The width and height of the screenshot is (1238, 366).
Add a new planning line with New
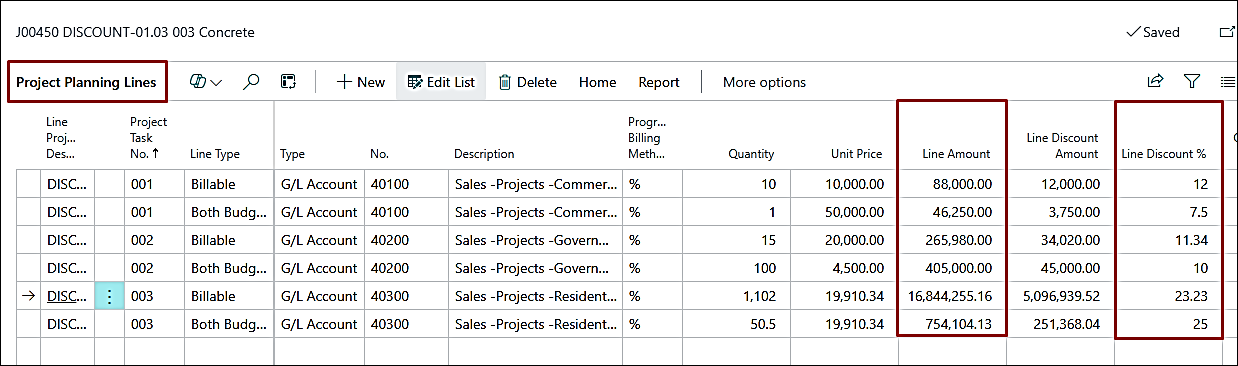[x=360, y=82]
